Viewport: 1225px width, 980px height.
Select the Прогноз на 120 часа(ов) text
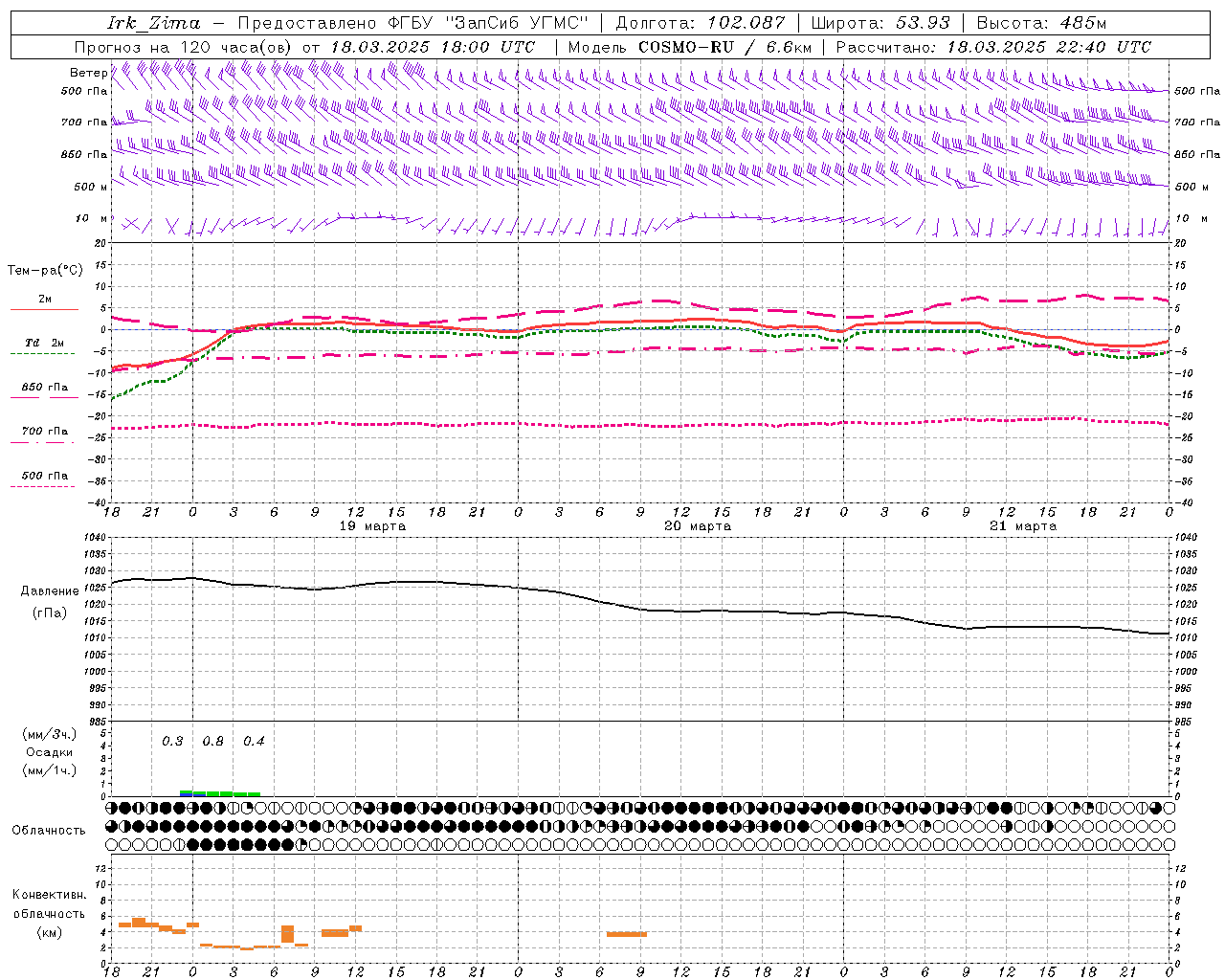(x=184, y=47)
